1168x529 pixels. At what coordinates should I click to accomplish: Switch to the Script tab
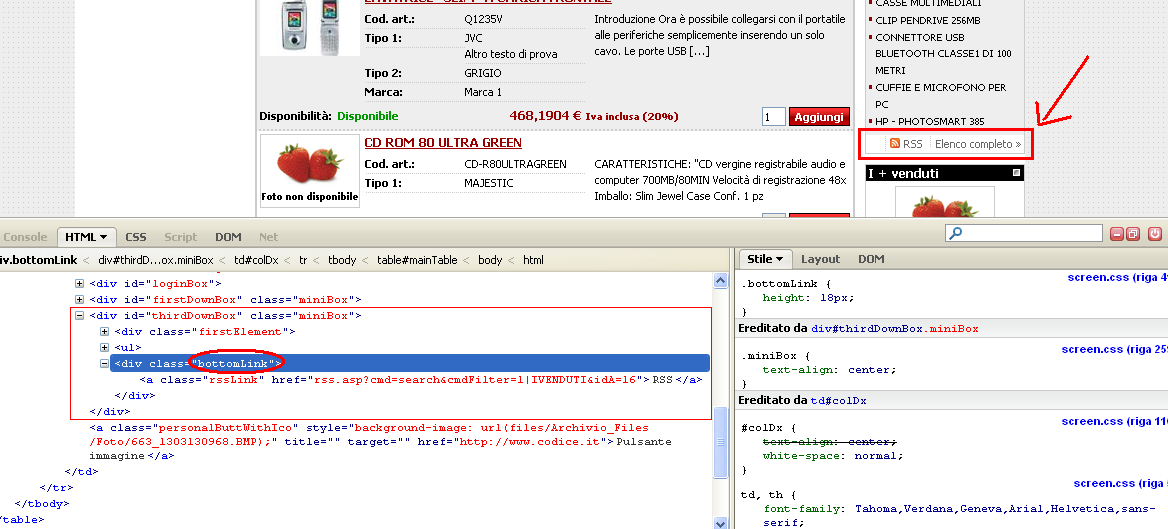180,237
